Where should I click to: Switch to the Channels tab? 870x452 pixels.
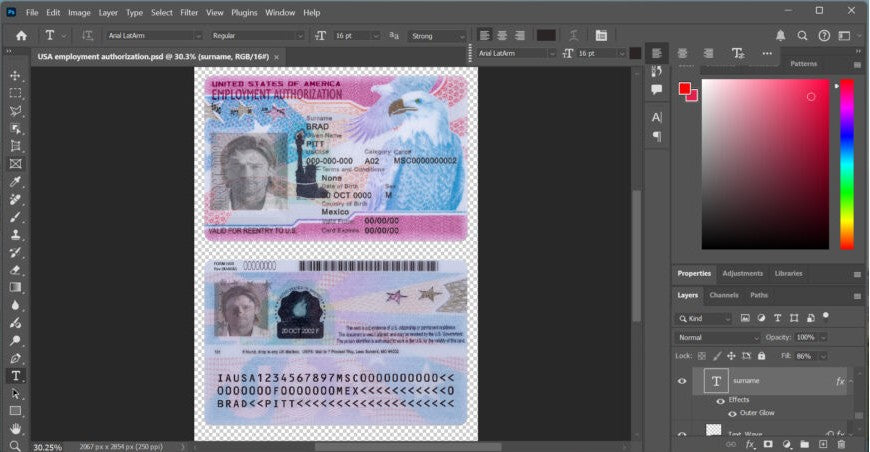(724, 295)
